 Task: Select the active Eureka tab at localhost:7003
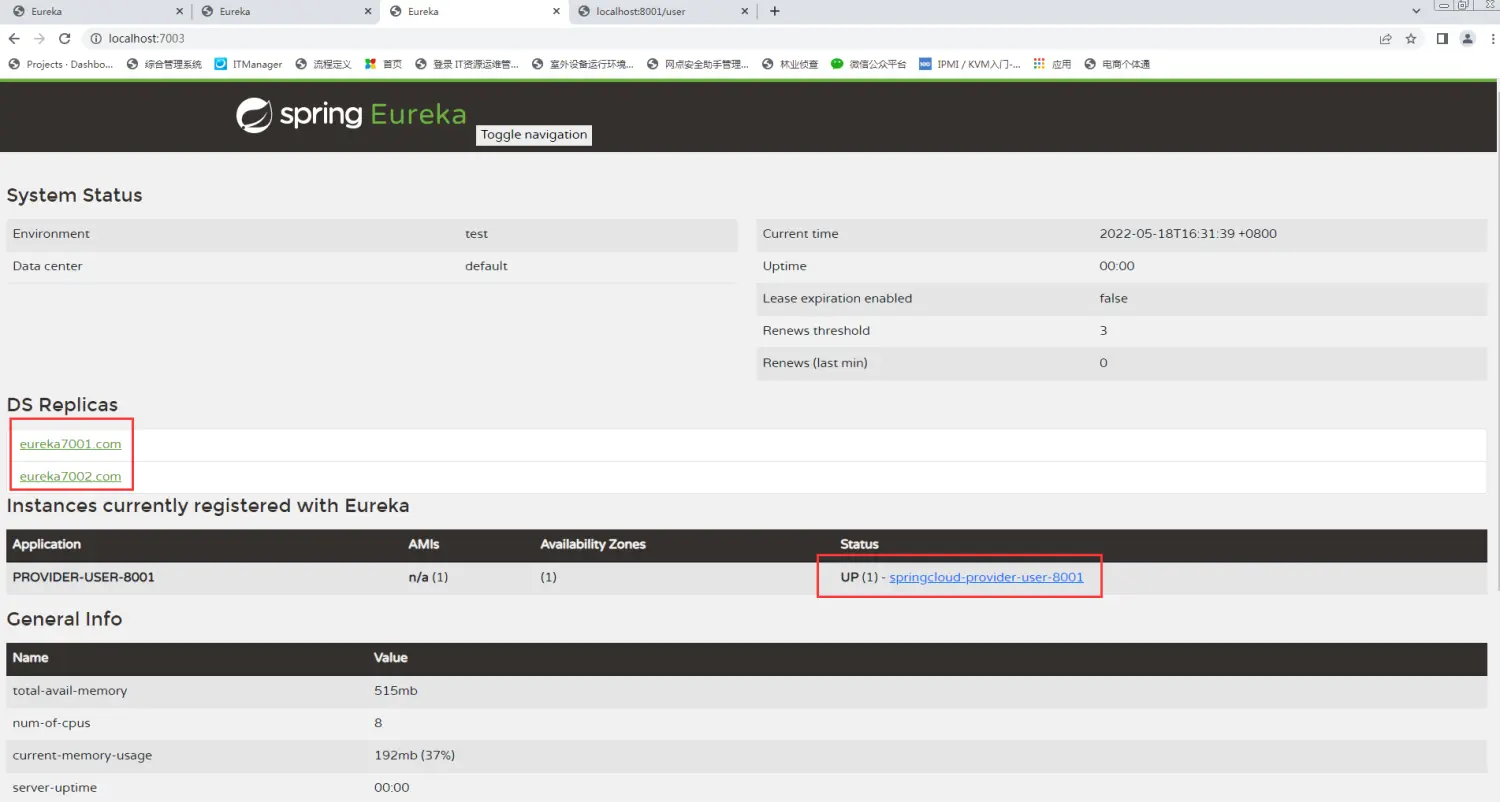(474, 11)
